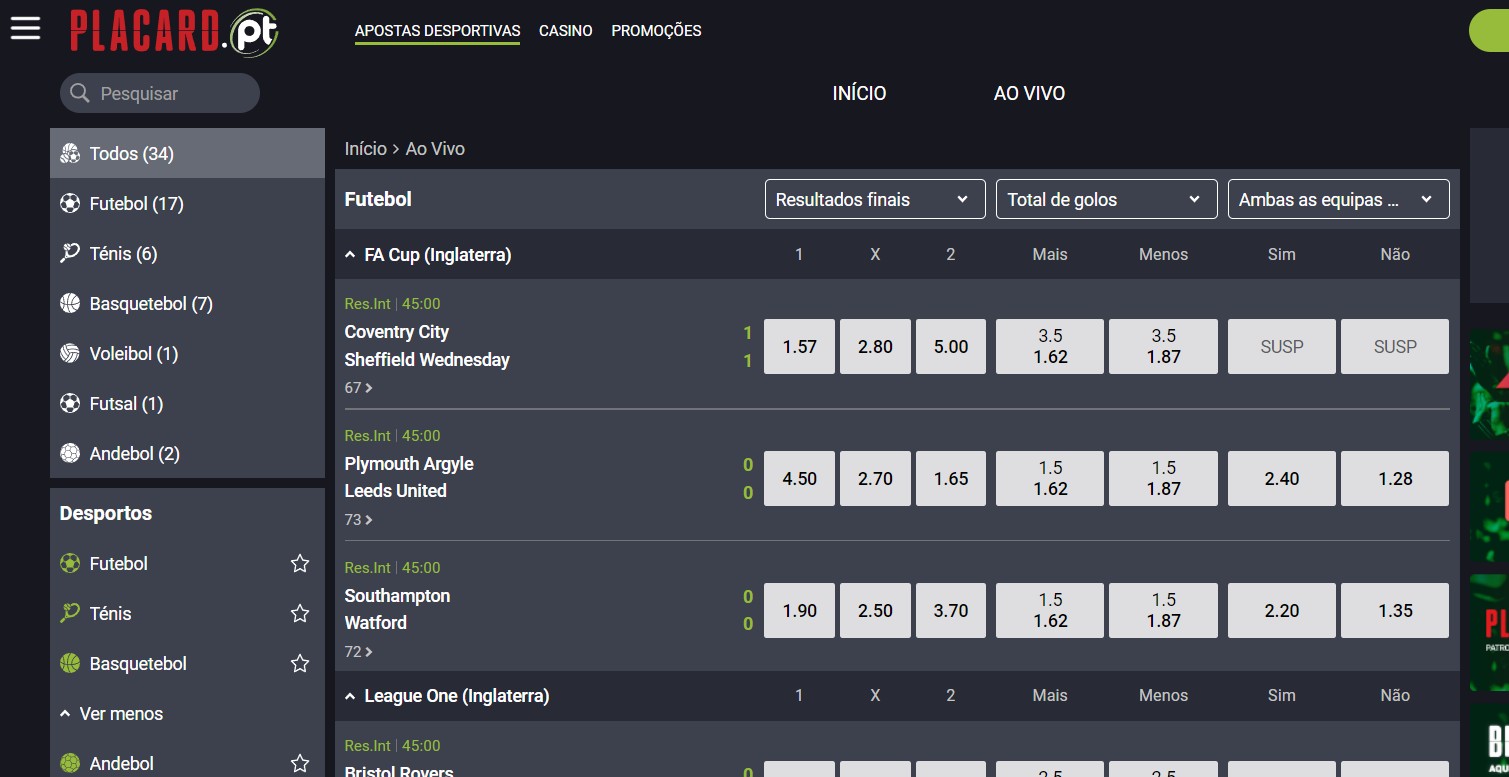Viewport: 1509px width, 777px height.
Task: Expand 72 more markets for Southampton
Action: click(359, 651)
